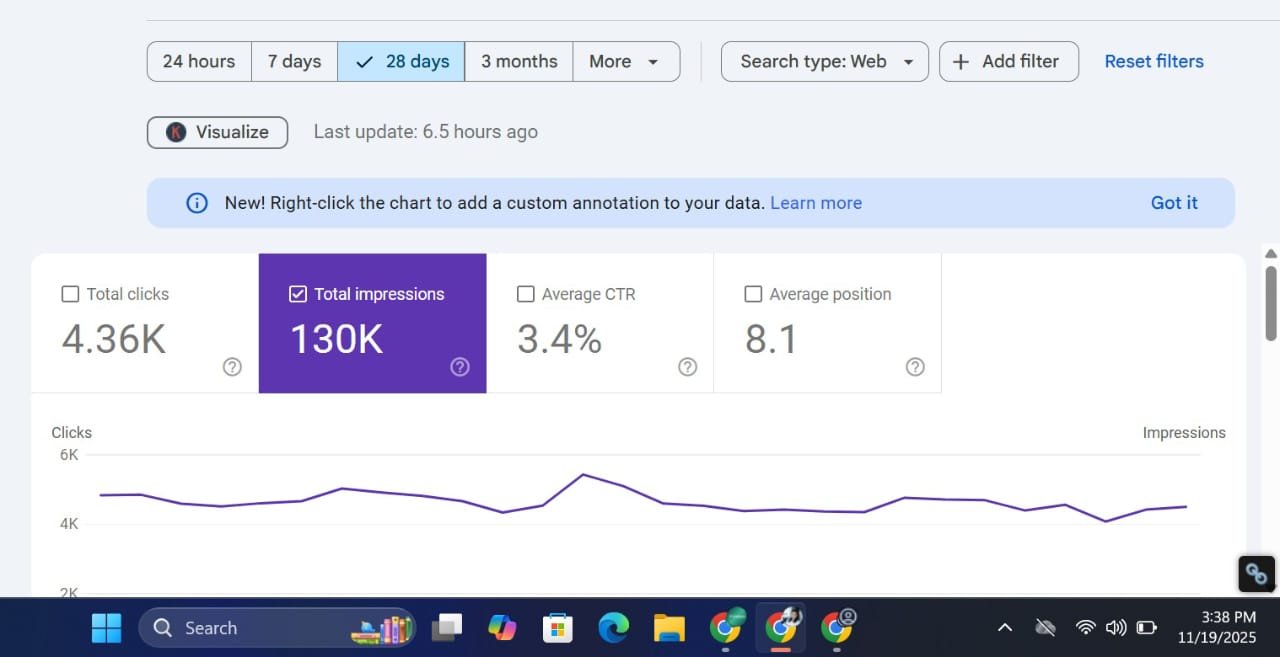Click the help icon on Average position card
This screenshot has height=657, width=1280.
[914, 367]
